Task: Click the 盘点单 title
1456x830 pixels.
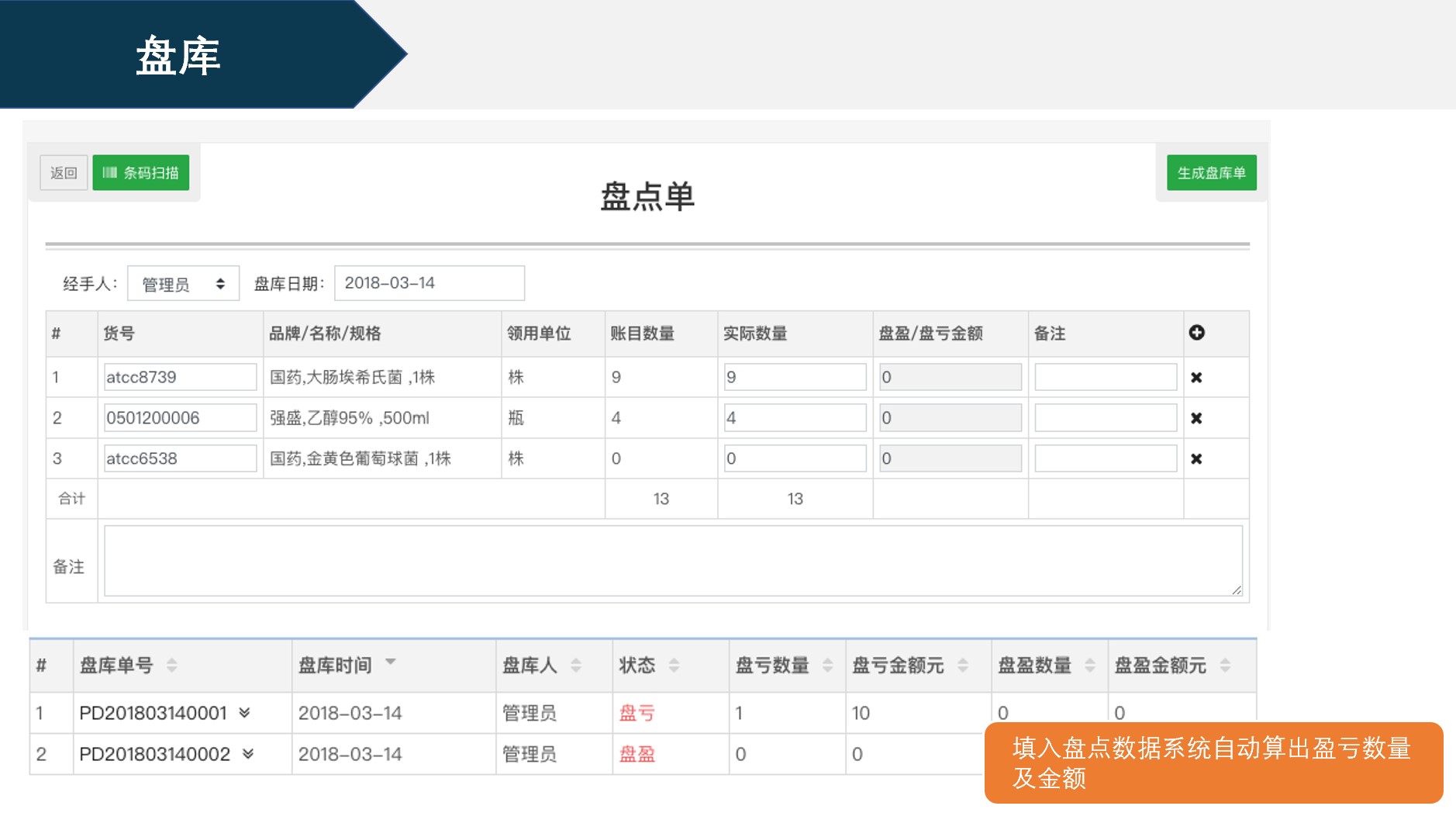Action: [647, 195]
